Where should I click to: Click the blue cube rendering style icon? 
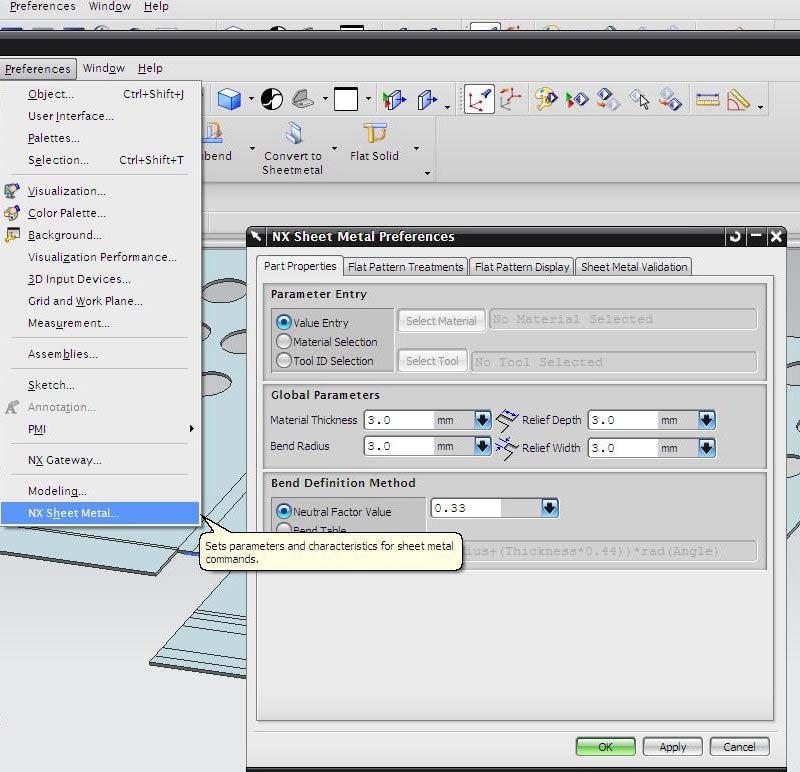click(229, 98)
